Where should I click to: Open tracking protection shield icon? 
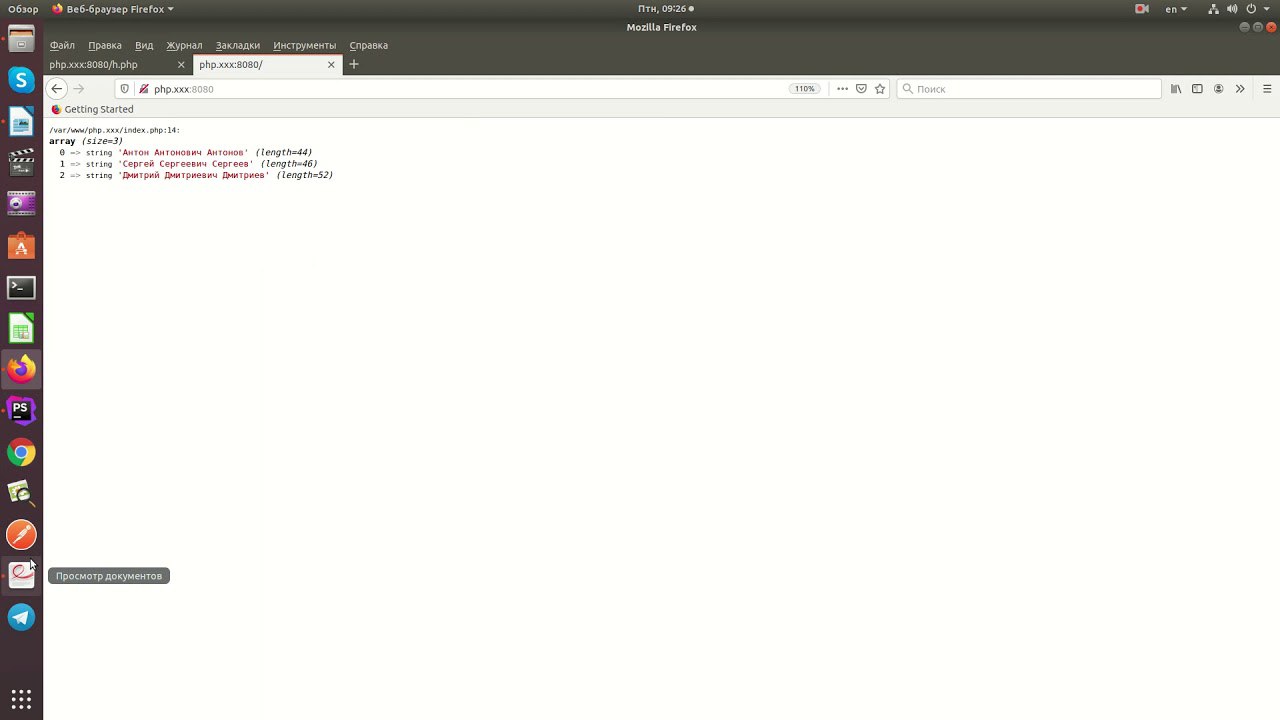tap(125, 89)
